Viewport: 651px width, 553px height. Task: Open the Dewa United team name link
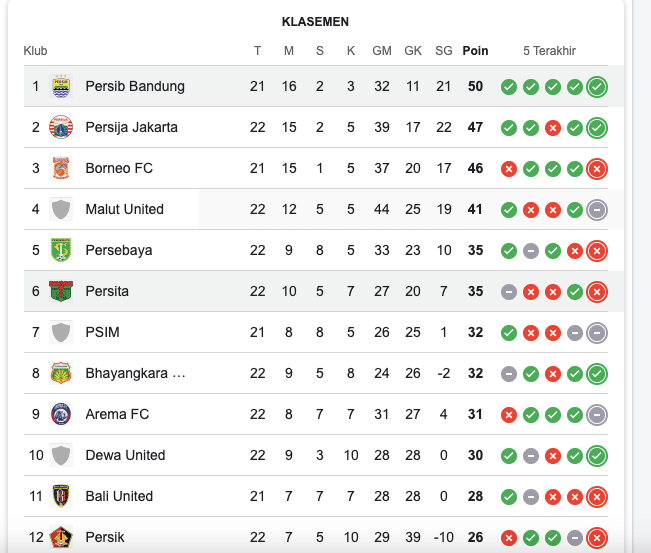(x=125, y=455)
